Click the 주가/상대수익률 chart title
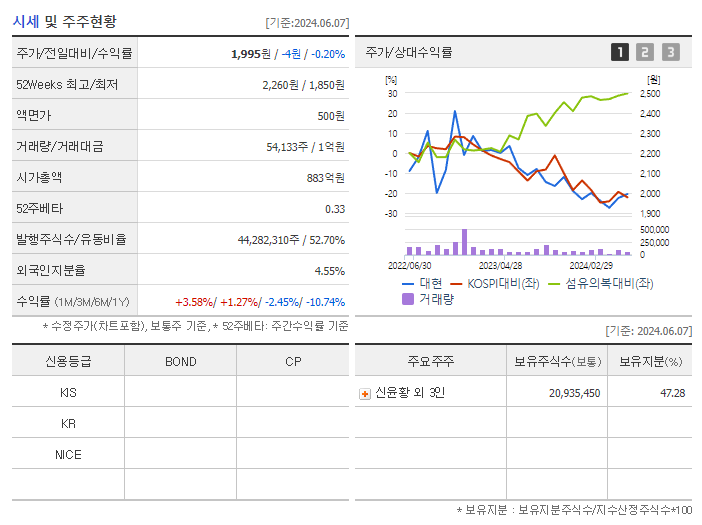This screenshot has width=702, height=525. point(409,52)
